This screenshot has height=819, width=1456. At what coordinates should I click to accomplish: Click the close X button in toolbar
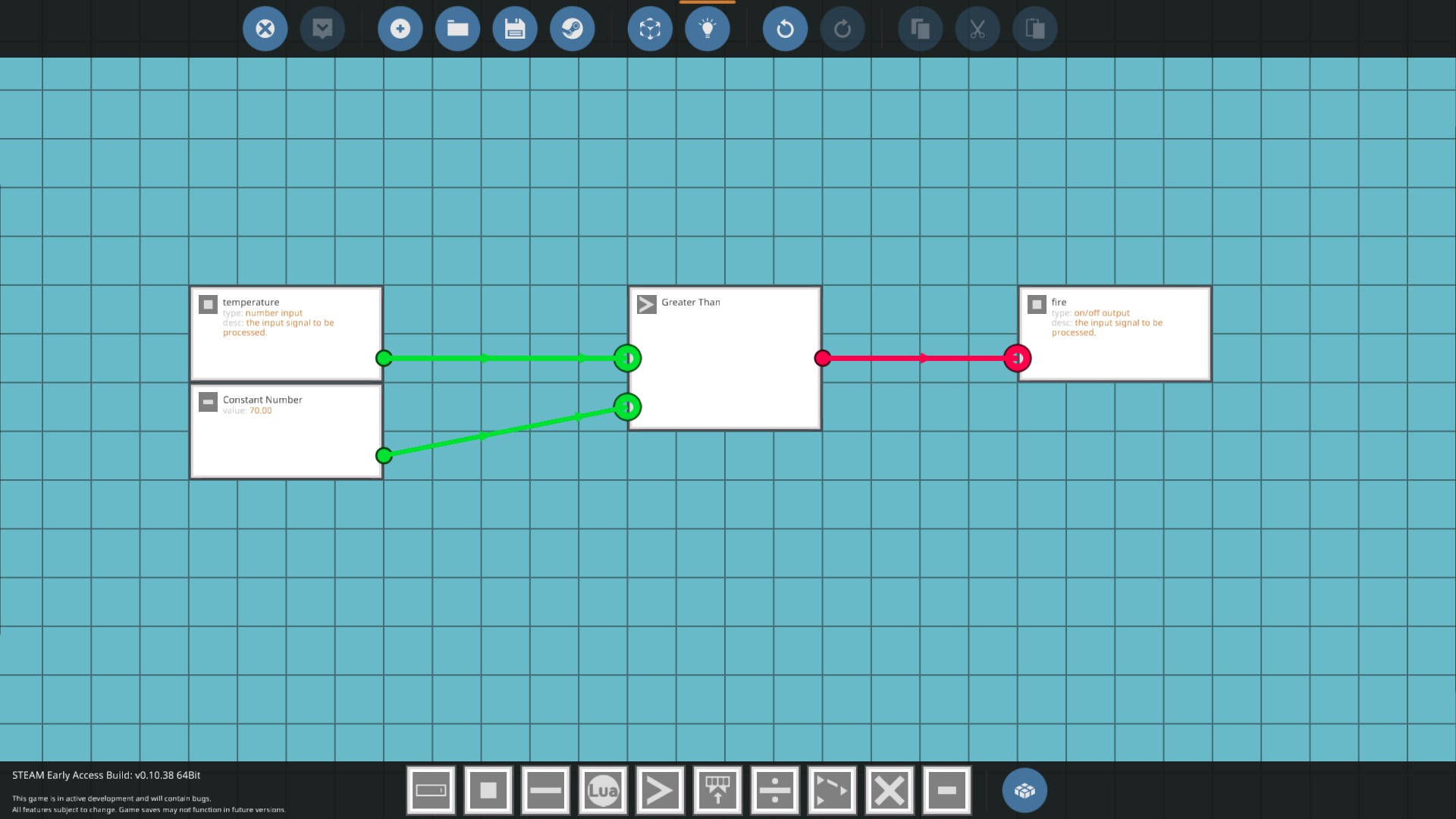click(265, 29)
